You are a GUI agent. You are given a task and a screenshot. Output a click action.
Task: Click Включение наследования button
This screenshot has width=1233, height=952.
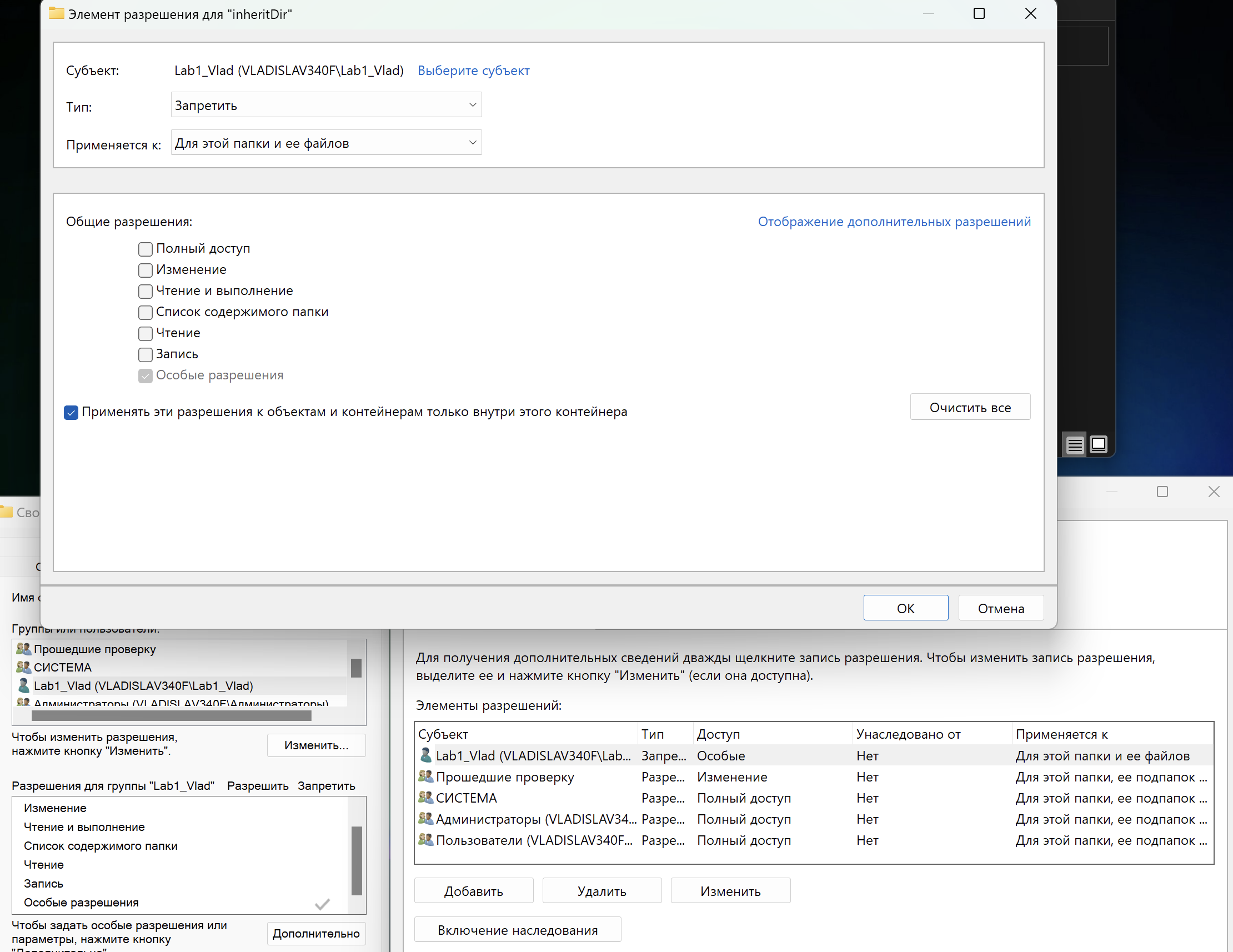click(517, 930)
